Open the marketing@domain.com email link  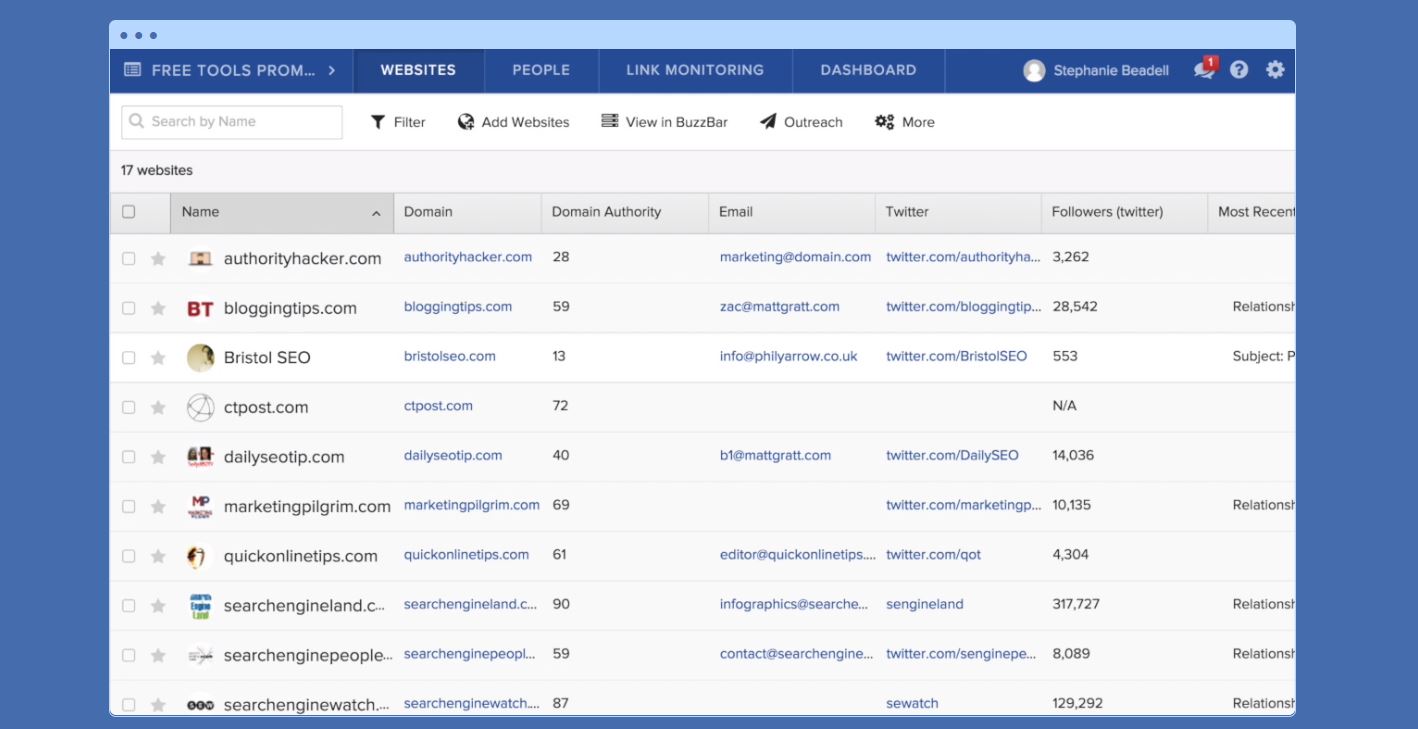(796, 257)
